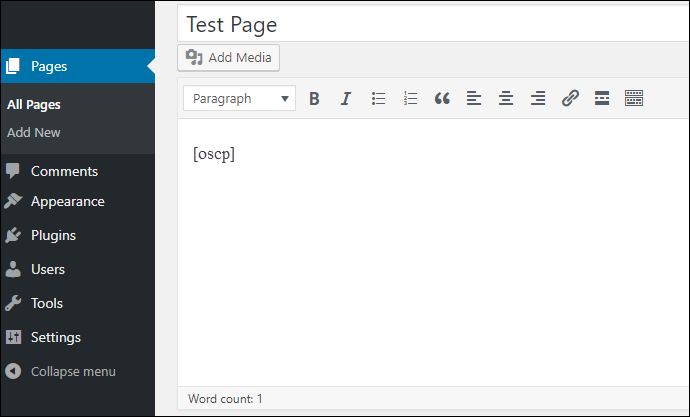Screen dimensions: 690x417
Task: Insert Read More tag
Action: [602, 99]
